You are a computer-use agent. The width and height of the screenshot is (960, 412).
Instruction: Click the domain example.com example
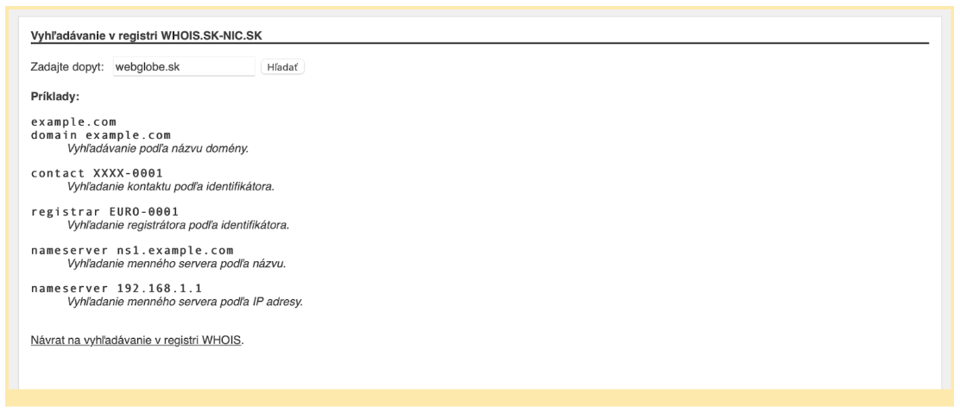click(100, 135)
